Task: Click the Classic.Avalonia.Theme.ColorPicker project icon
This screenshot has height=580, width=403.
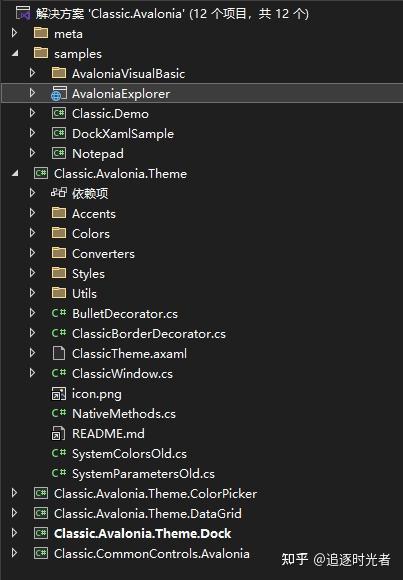Action: pos(41,493)
